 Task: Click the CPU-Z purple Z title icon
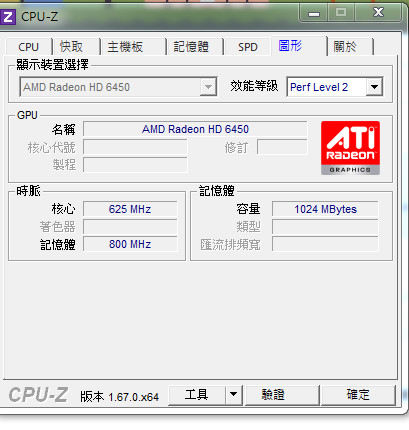[x=8, y=16]
